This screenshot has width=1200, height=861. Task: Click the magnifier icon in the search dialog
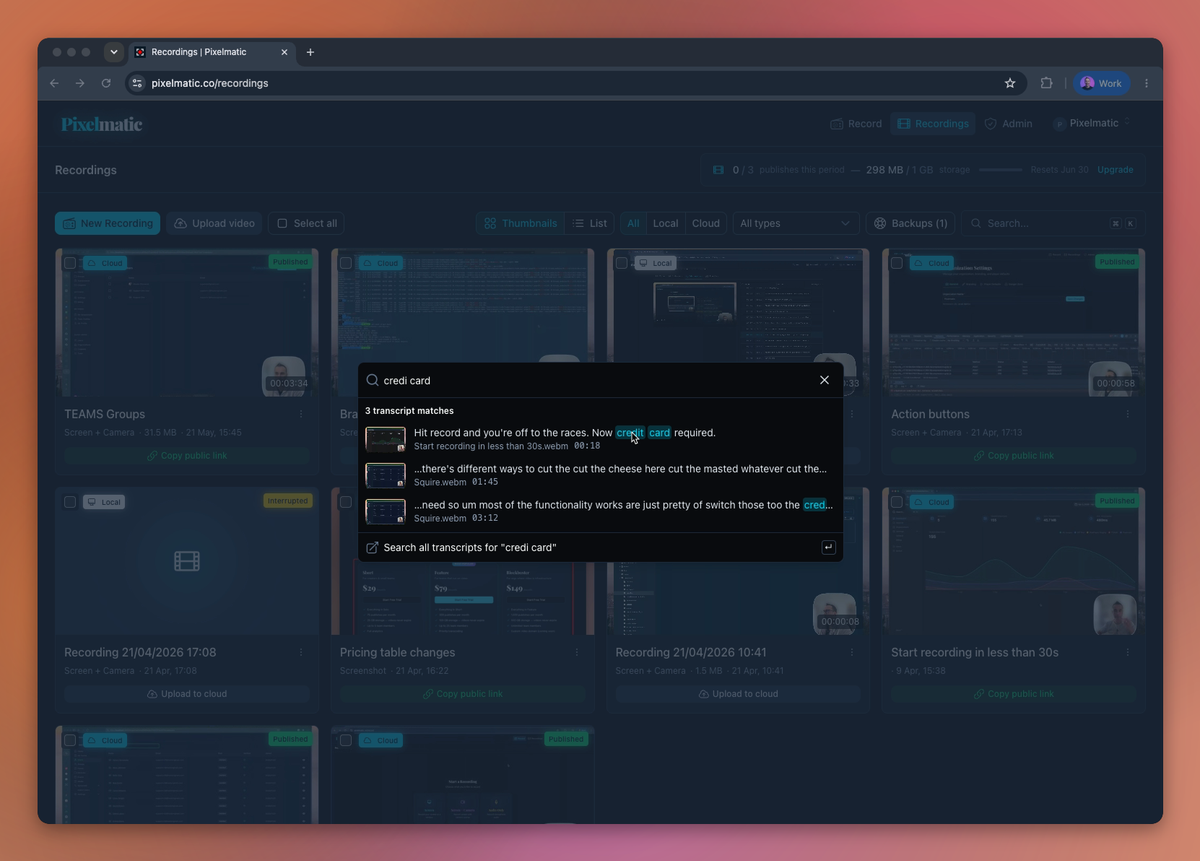pyautogui.click(x=372, y=380)
